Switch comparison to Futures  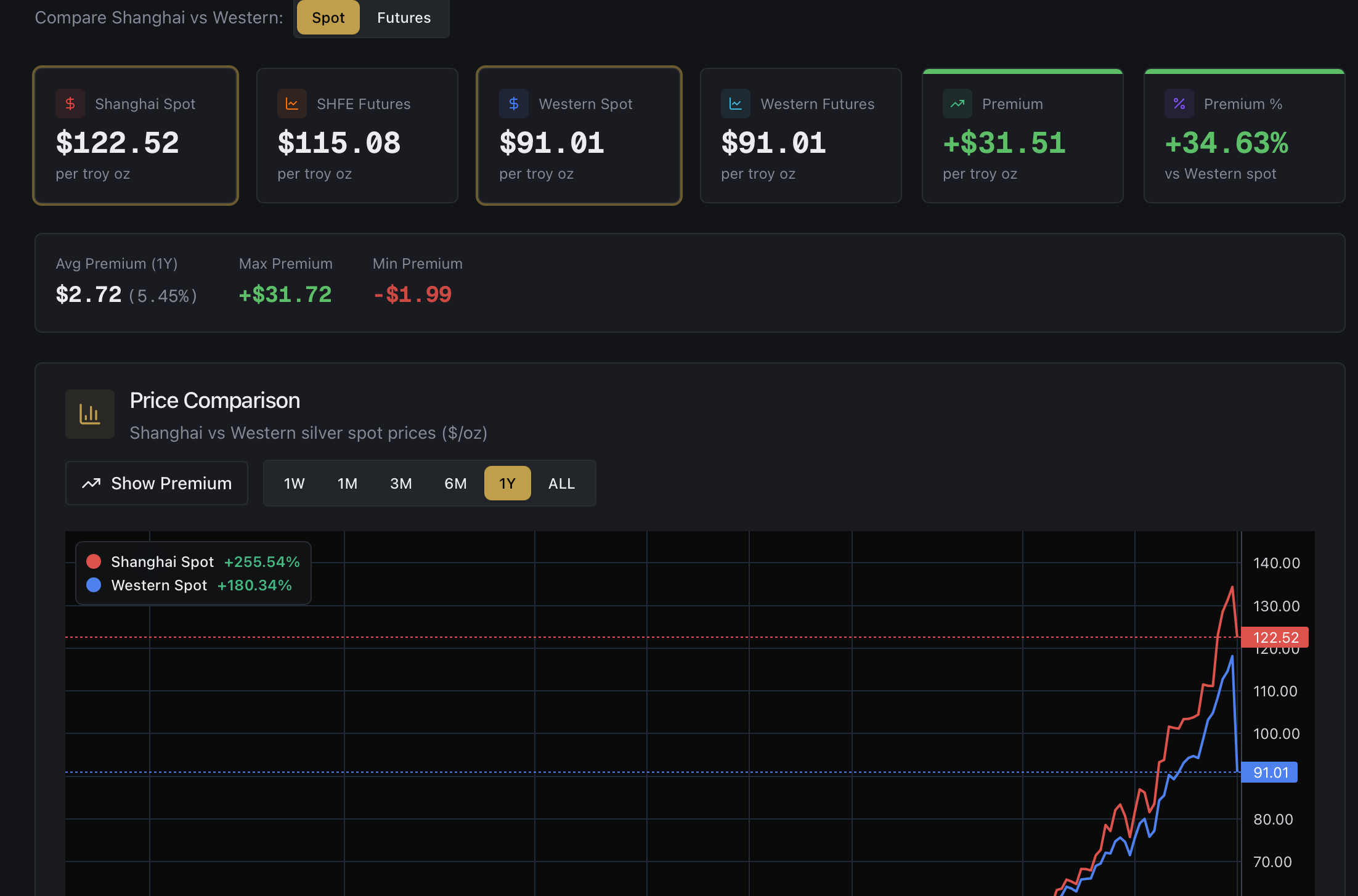coord(404,18)
